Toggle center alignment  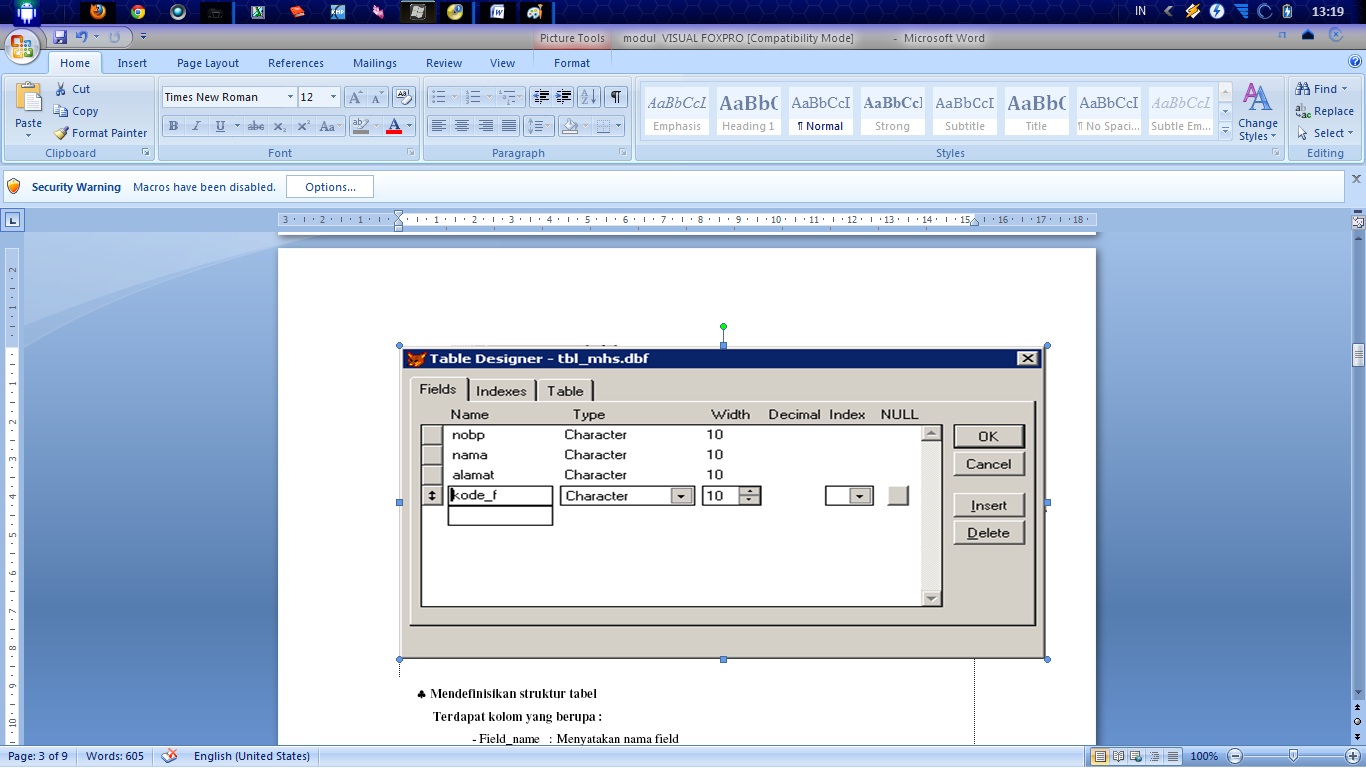462,126
